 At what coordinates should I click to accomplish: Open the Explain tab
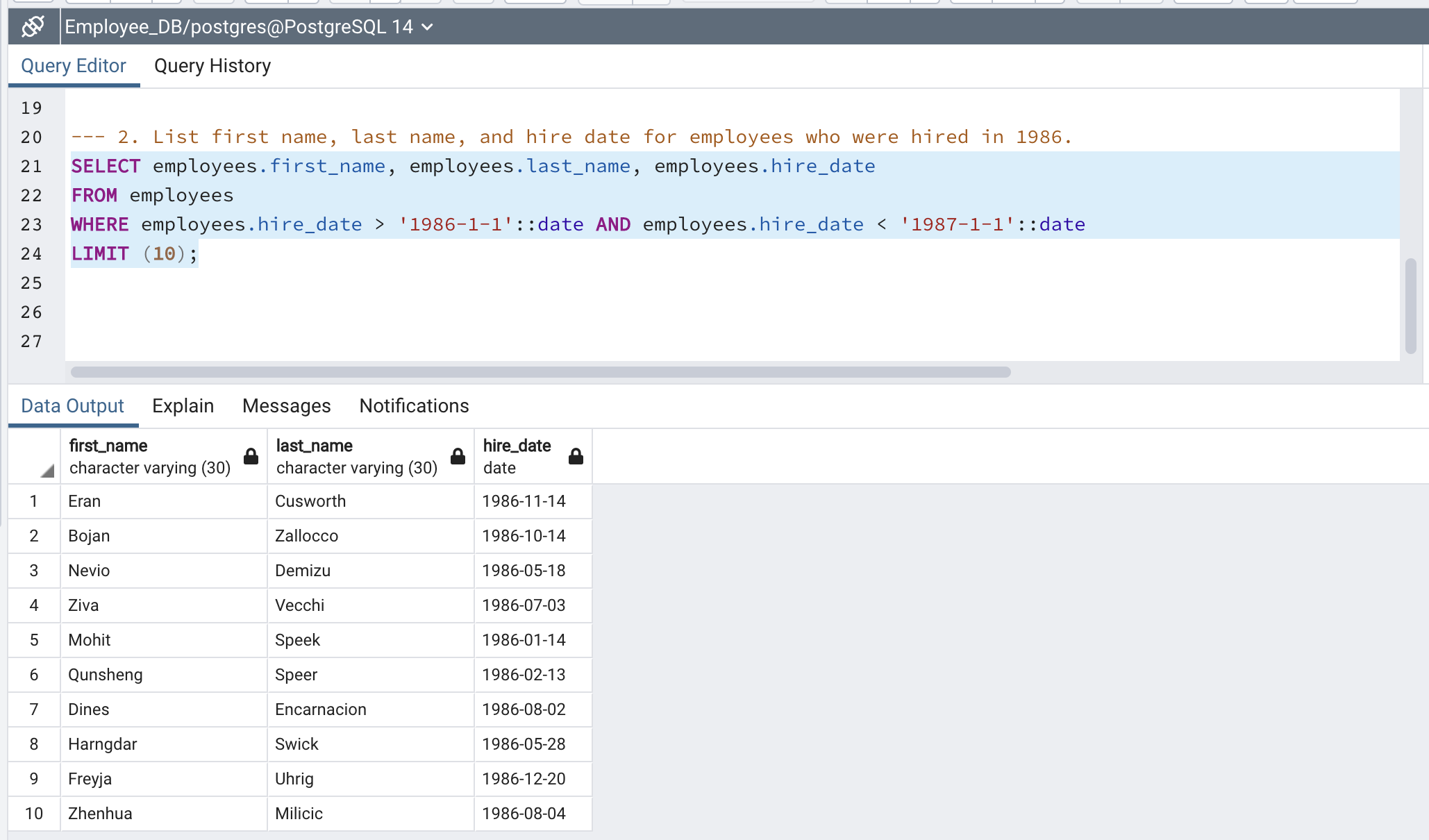[183, 405]
